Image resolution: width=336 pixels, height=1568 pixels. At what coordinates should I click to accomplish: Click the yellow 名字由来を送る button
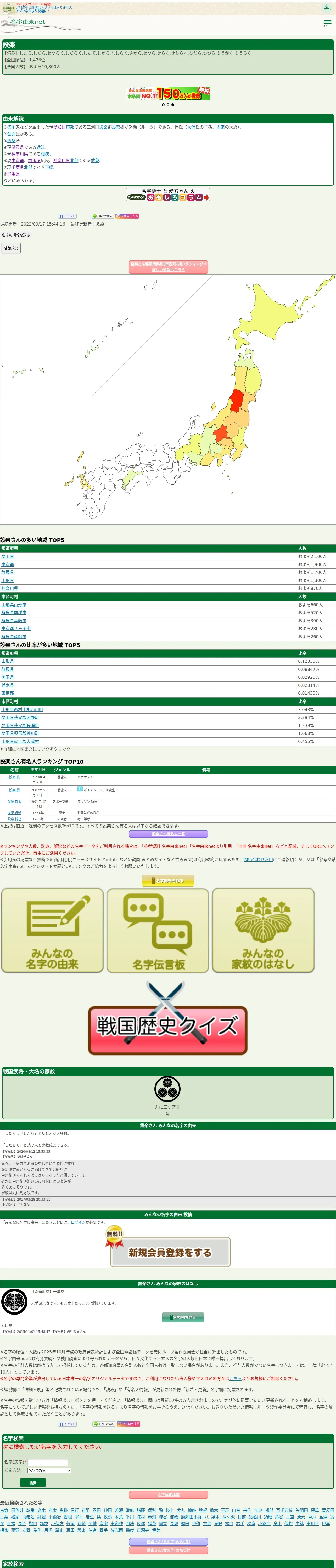[x=168, y=881]
